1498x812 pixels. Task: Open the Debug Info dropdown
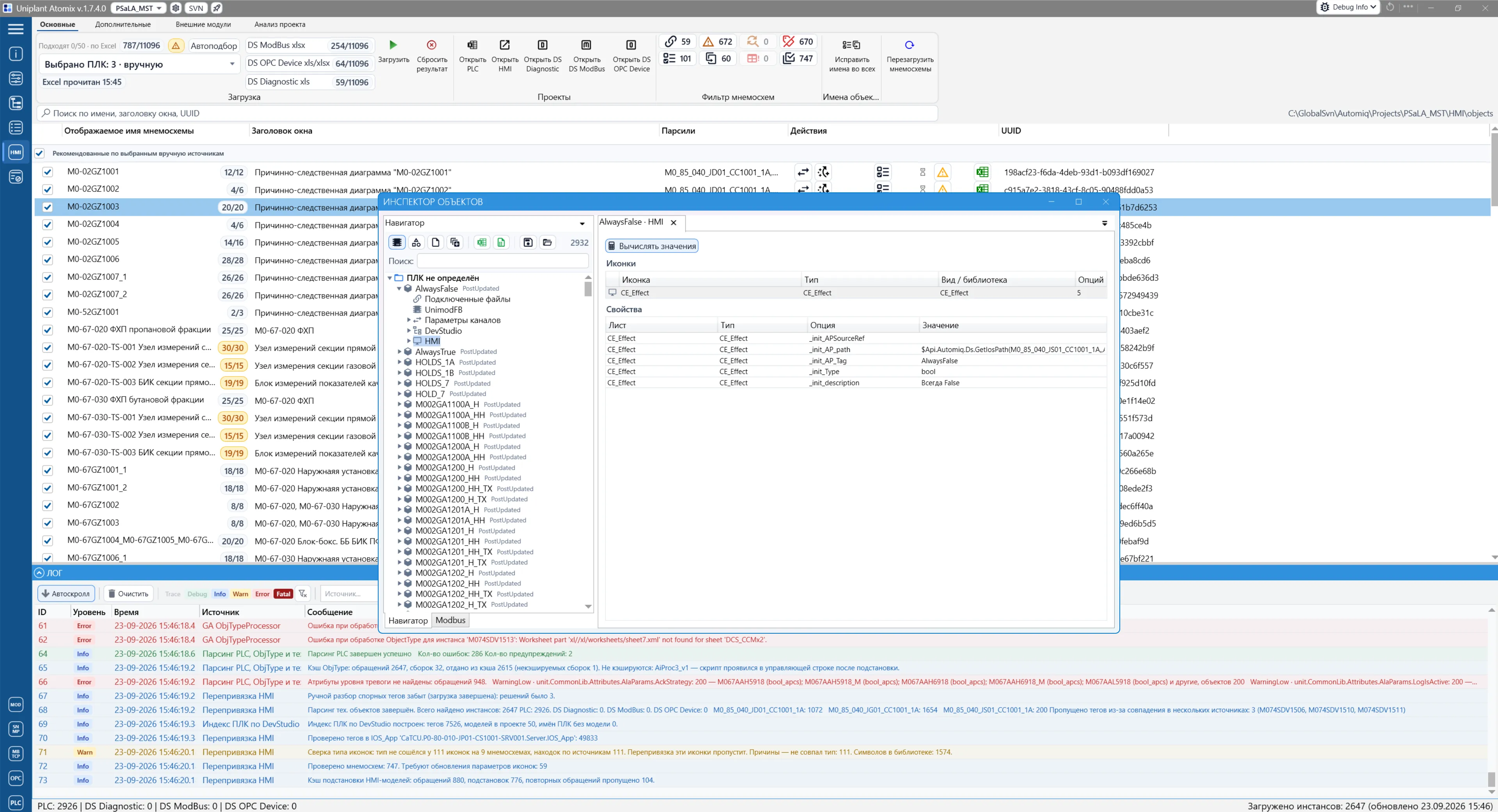click(x=1348, y=7)
